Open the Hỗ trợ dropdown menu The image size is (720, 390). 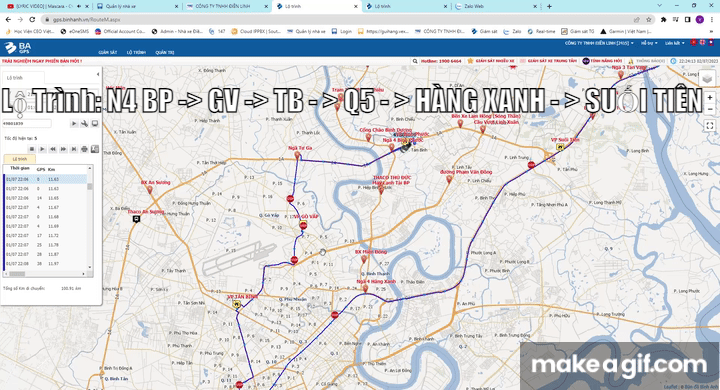tap(649, 43)
